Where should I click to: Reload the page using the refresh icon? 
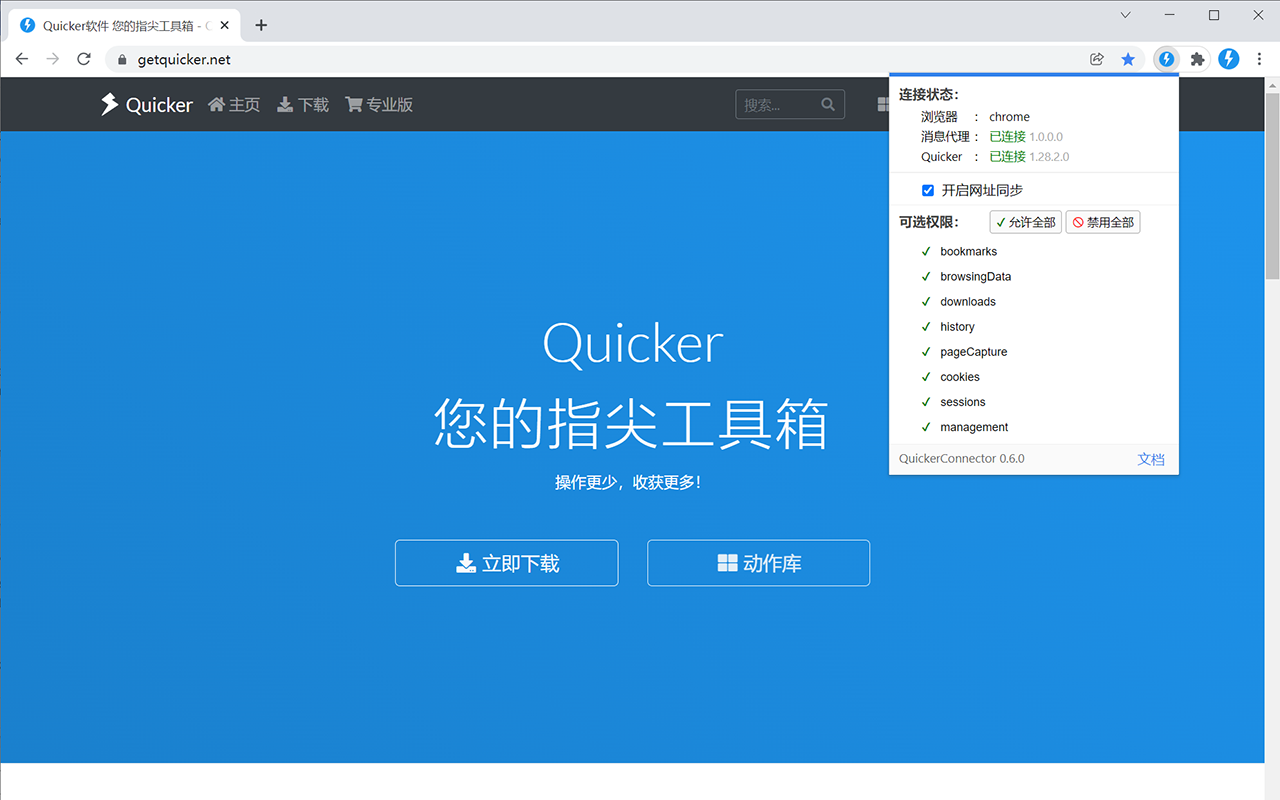coord(84,59)
